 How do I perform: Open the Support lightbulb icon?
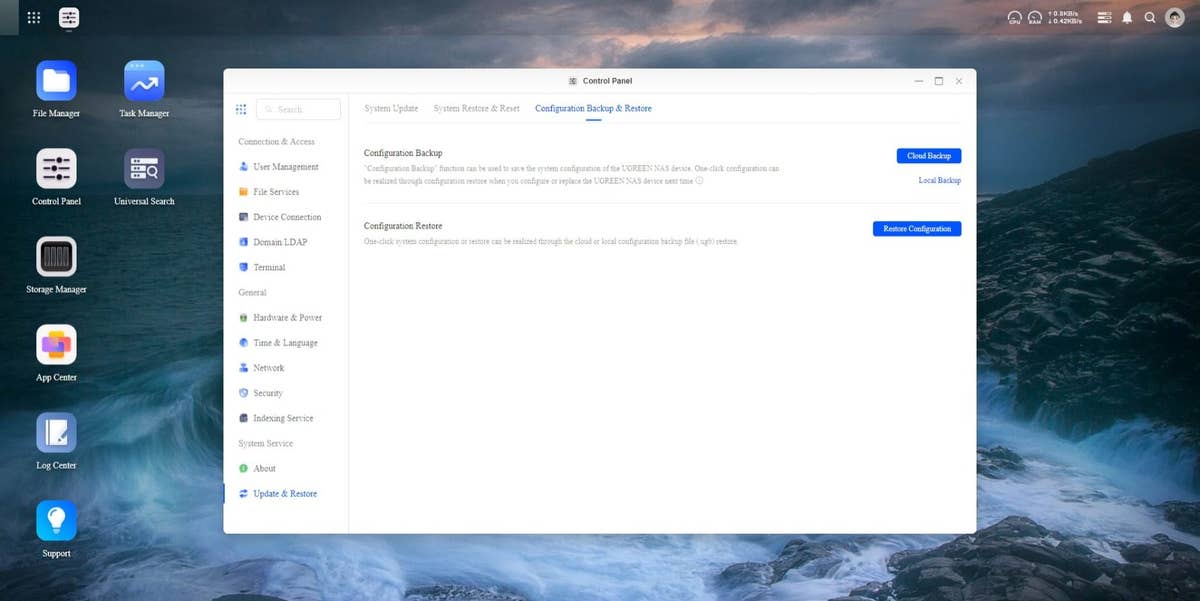pos(56,521)
